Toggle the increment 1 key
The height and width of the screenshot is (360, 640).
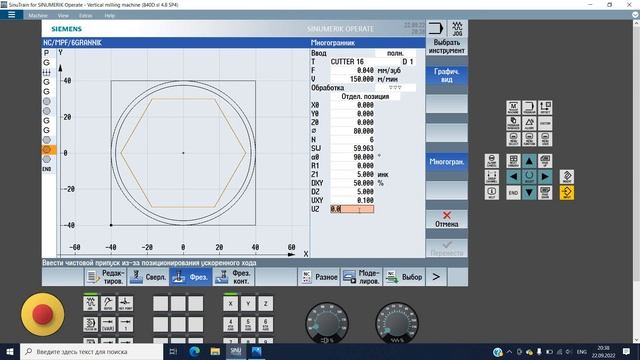[125, 324]
